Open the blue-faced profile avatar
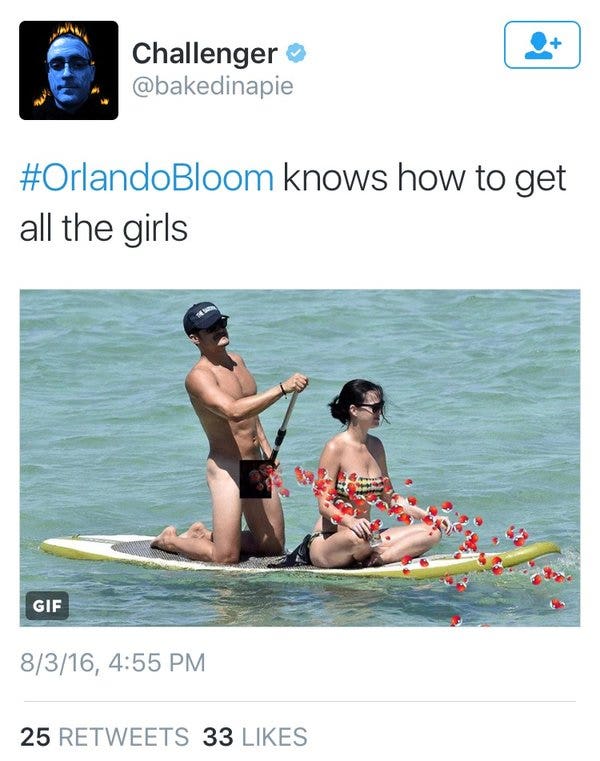Viewport: 600px width, 761px height. click(68, 70)
